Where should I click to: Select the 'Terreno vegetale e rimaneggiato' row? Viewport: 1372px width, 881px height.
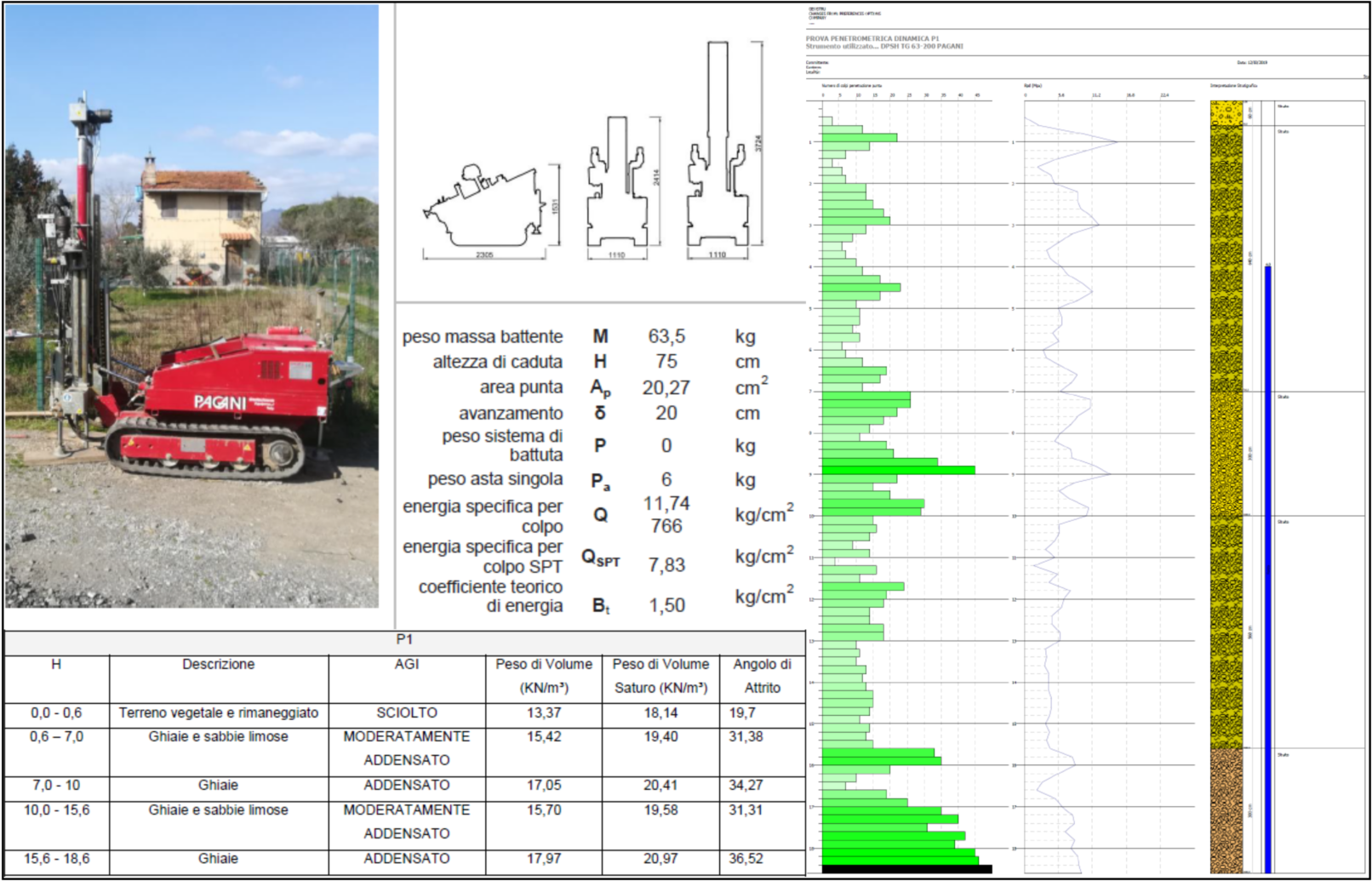click(404, 714)
